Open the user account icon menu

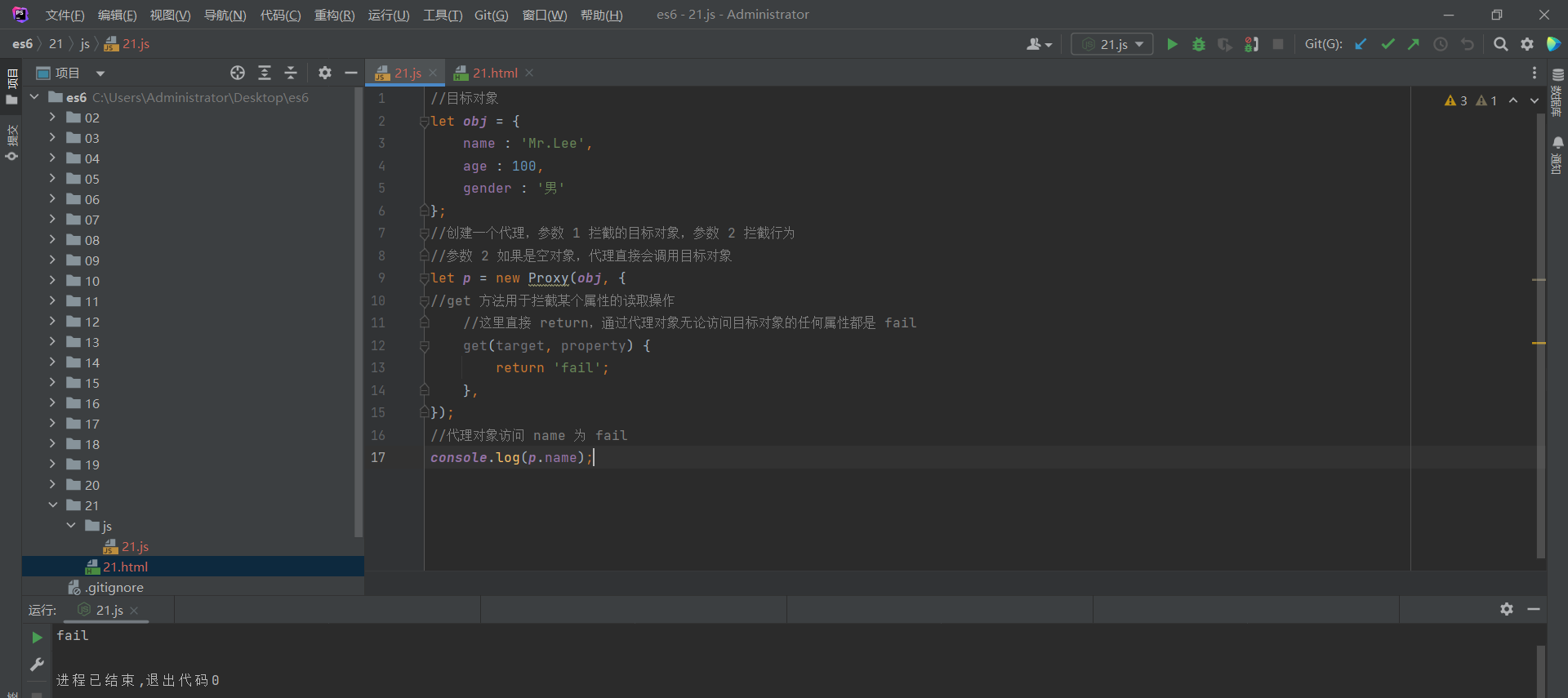point(1039,44)
